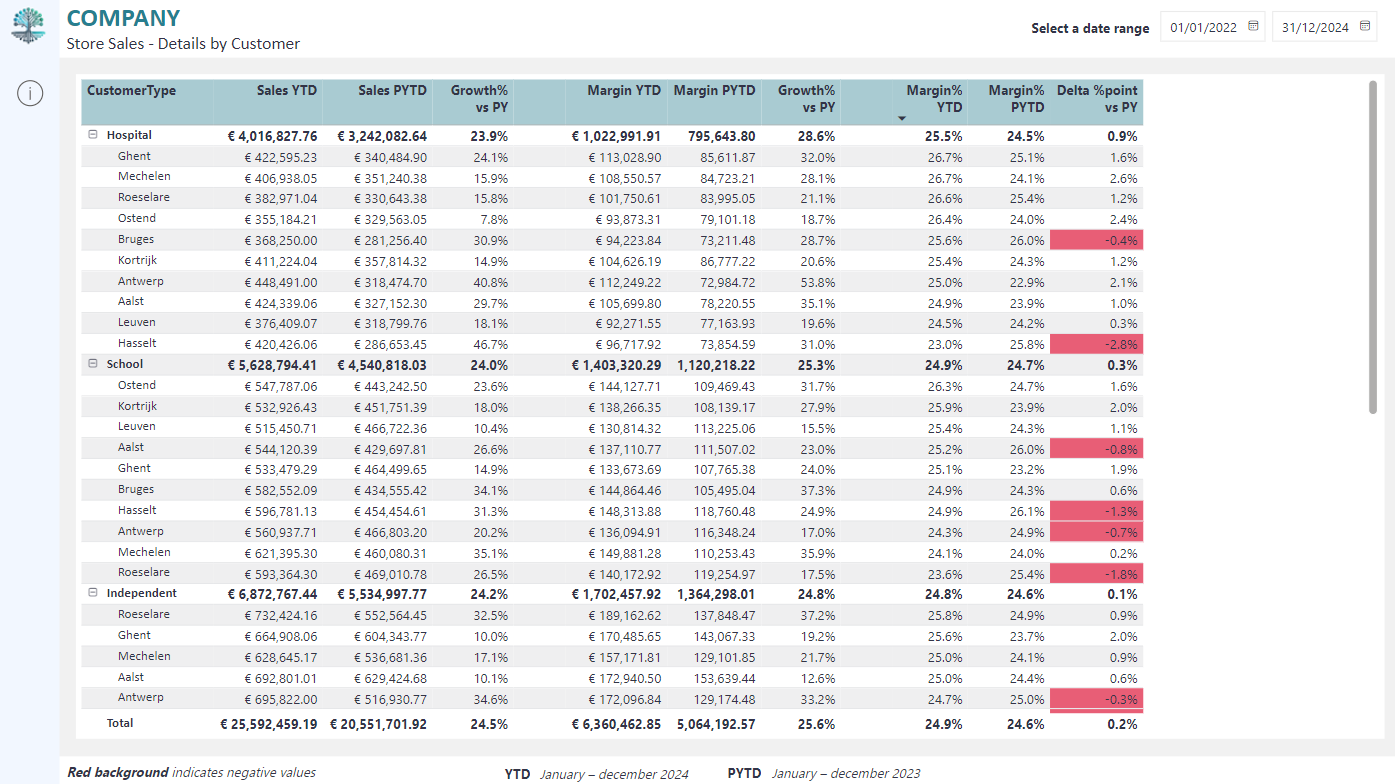Viewport: 1395px width, 784px height.
Task: Open calendar picker for end date
Action: [x=1365, y=27]
